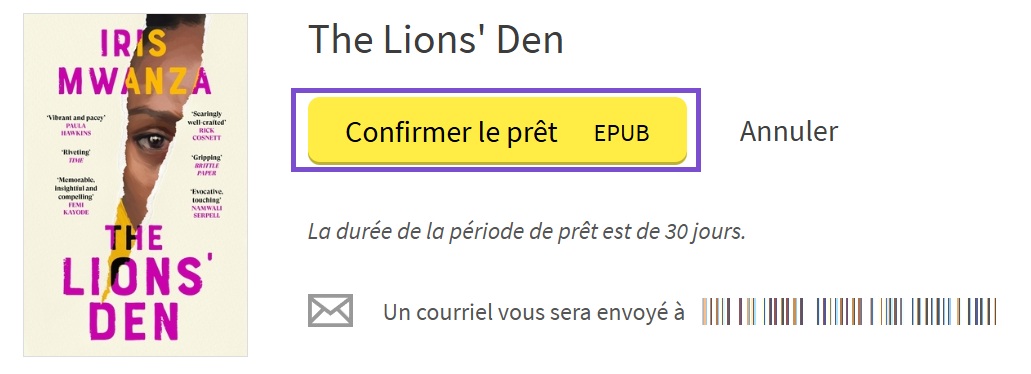Click the Paula Hawkins quote on cover
1031x374 pixels.
click(76, 125)
